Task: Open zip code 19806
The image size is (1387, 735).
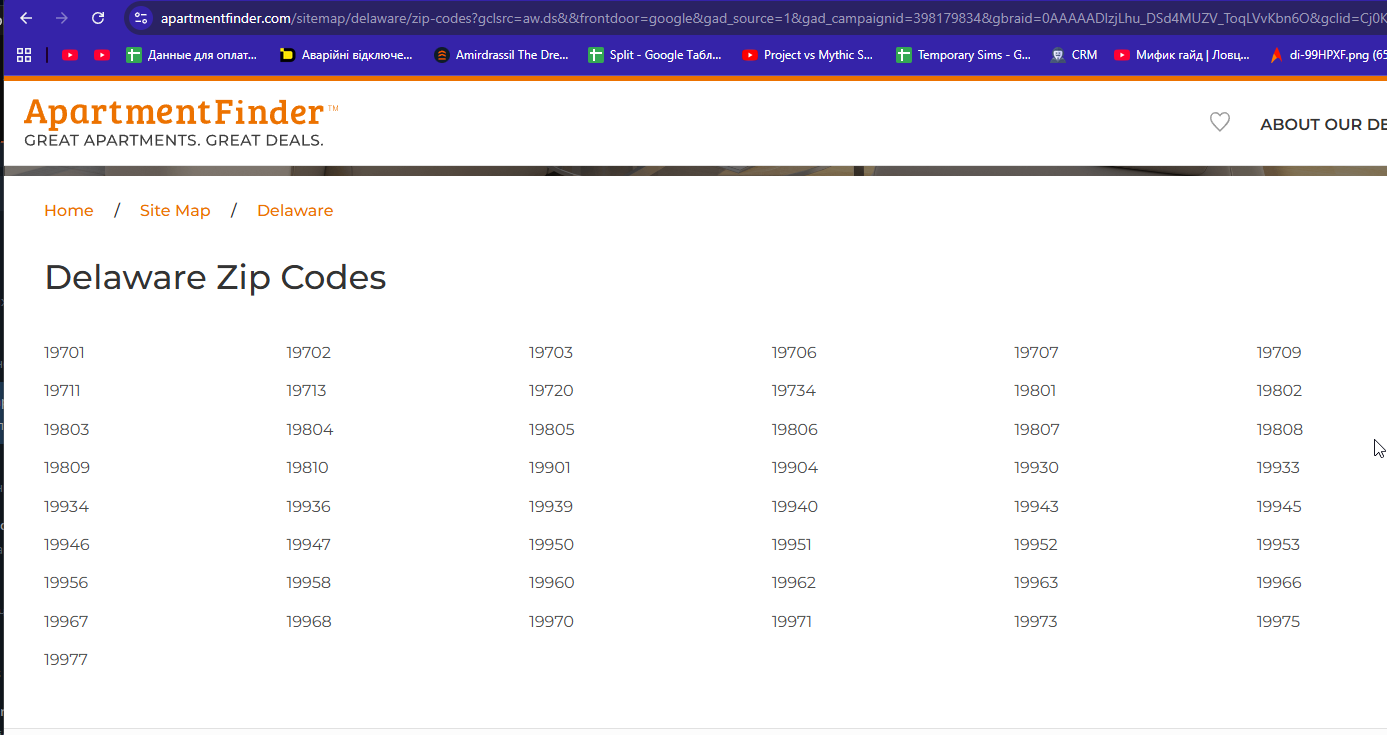Action: pyautogui.click(x=794, y=429)
